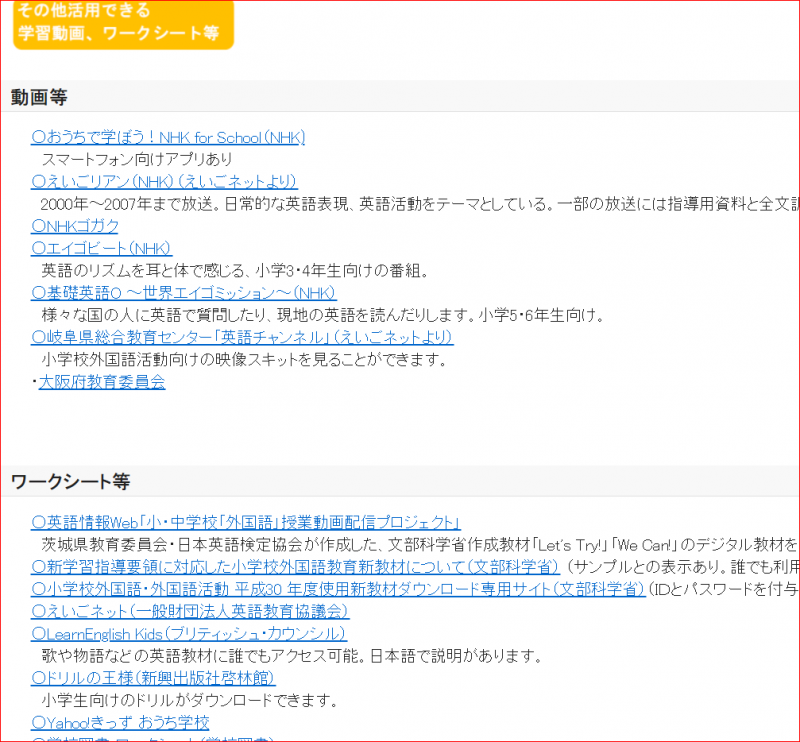Image resolution: width=800 pixels, height=742 pixels.
Task: Open the エイゴビート(NHK) link
Action: pos(102,248)
